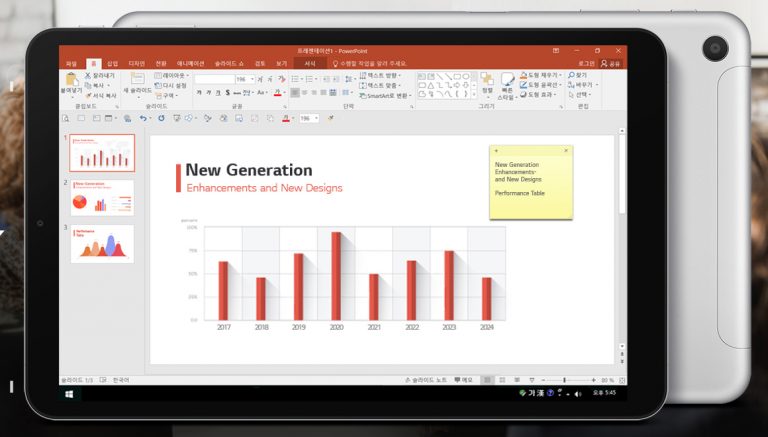Click the Share (공유) button
This screenshot has width=768, height=437.
[x=610, y=63]
